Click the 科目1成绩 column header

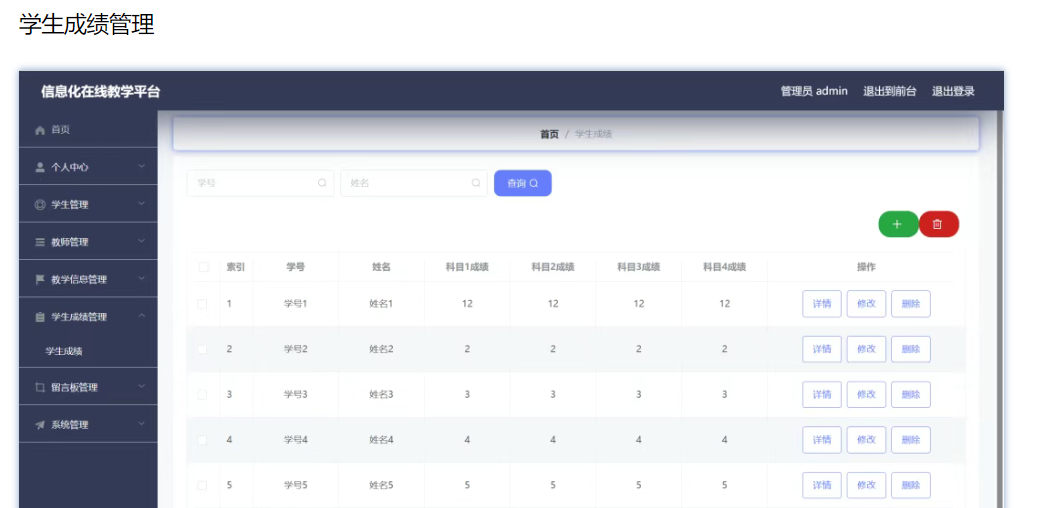(467, 267)
